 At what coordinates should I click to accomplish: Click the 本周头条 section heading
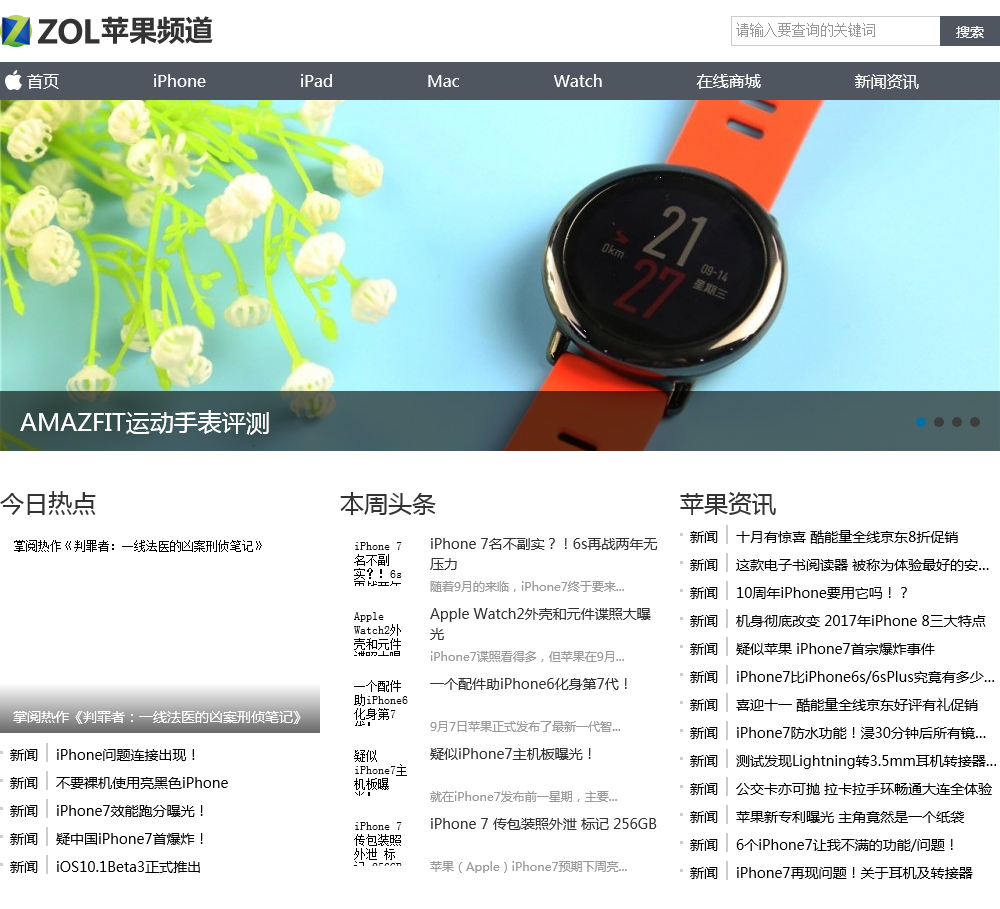tap(388, 505)
